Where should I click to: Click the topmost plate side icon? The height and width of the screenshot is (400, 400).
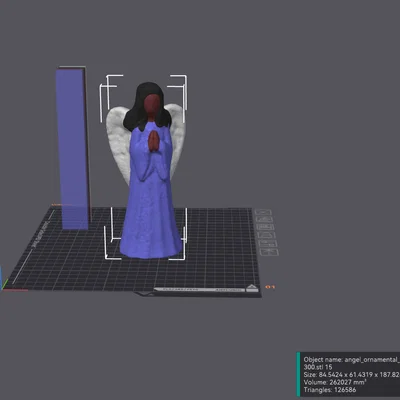[263, 212]
